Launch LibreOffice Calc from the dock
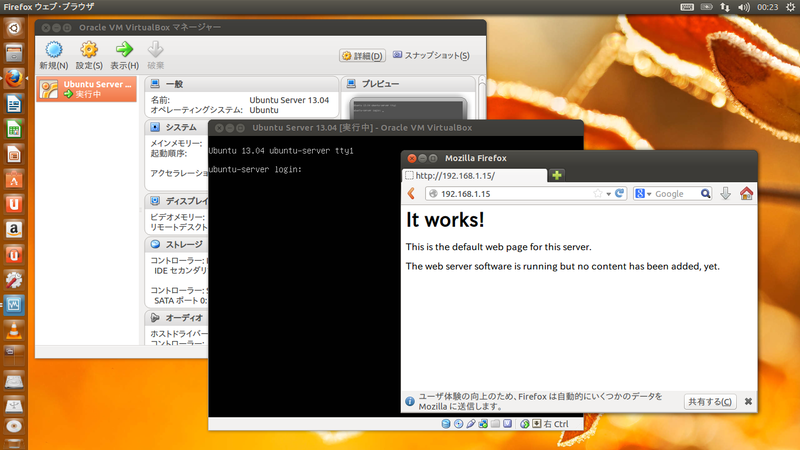Screen dimensions: 800x450 14,129
